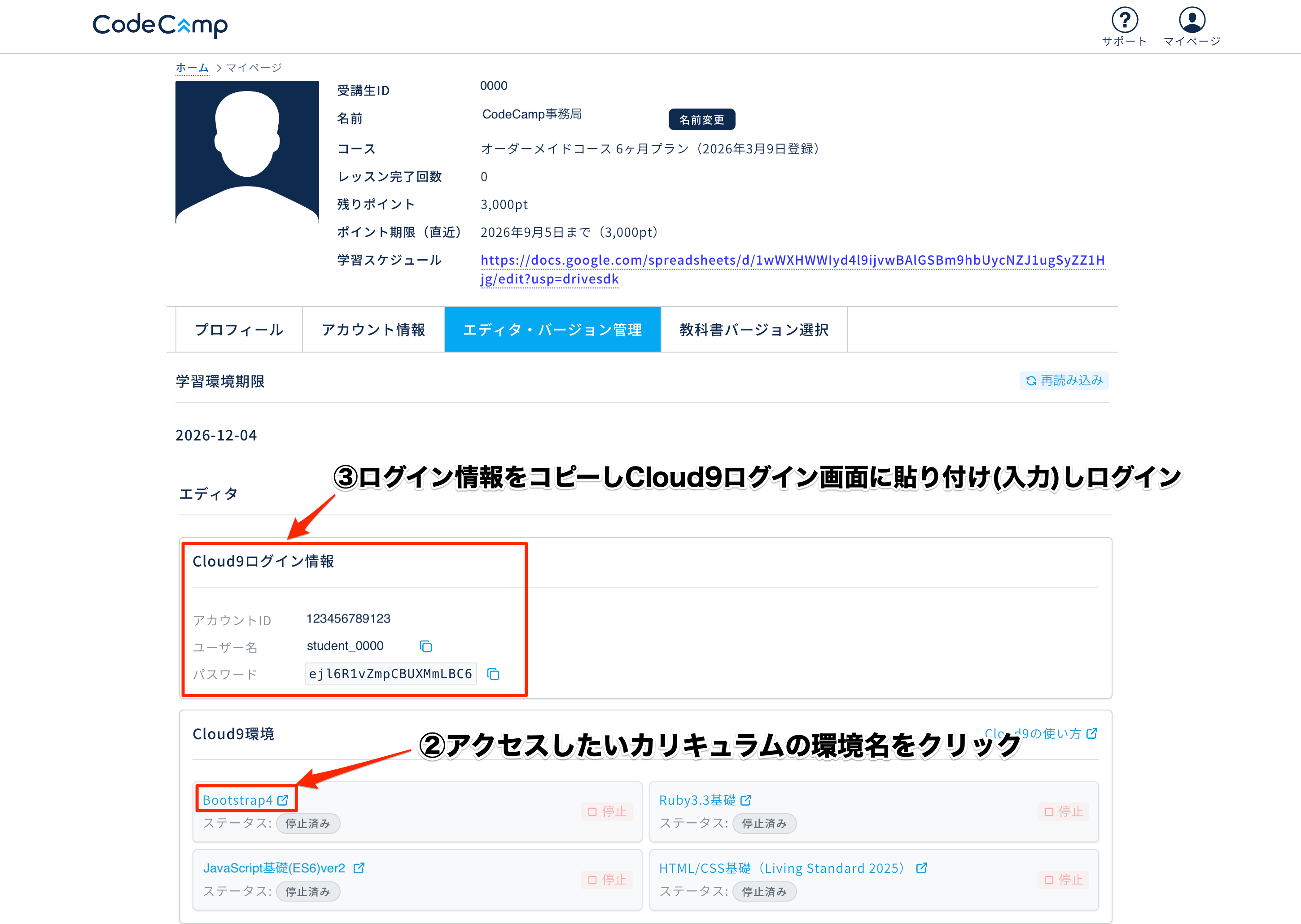Open the 教科書バージョン選択 tab

pyautogui.click(x=754, y=329)
